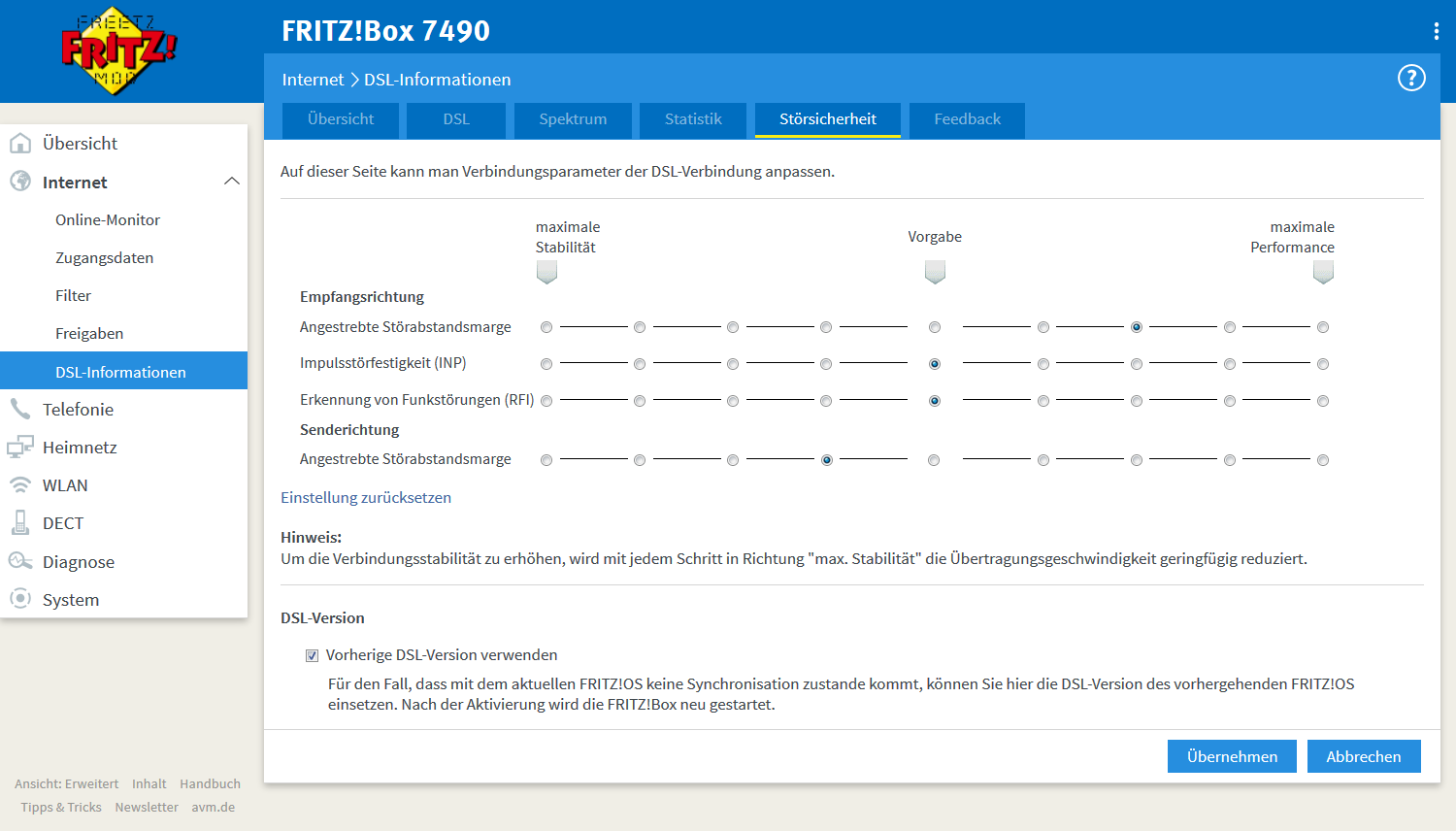The image size is (1456, 831).
Task: Click the Diagnose icon in sidebar
Action: point(20,561)
